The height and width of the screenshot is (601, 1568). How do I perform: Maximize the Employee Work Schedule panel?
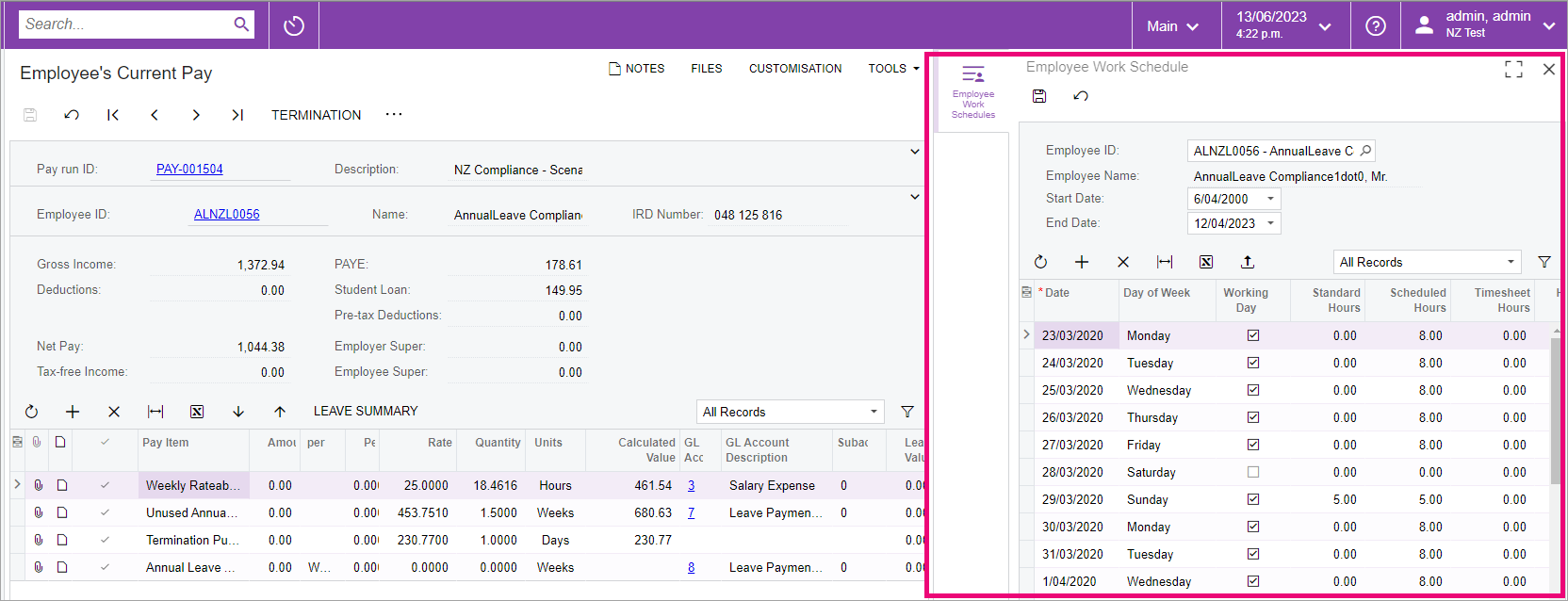1513,69
